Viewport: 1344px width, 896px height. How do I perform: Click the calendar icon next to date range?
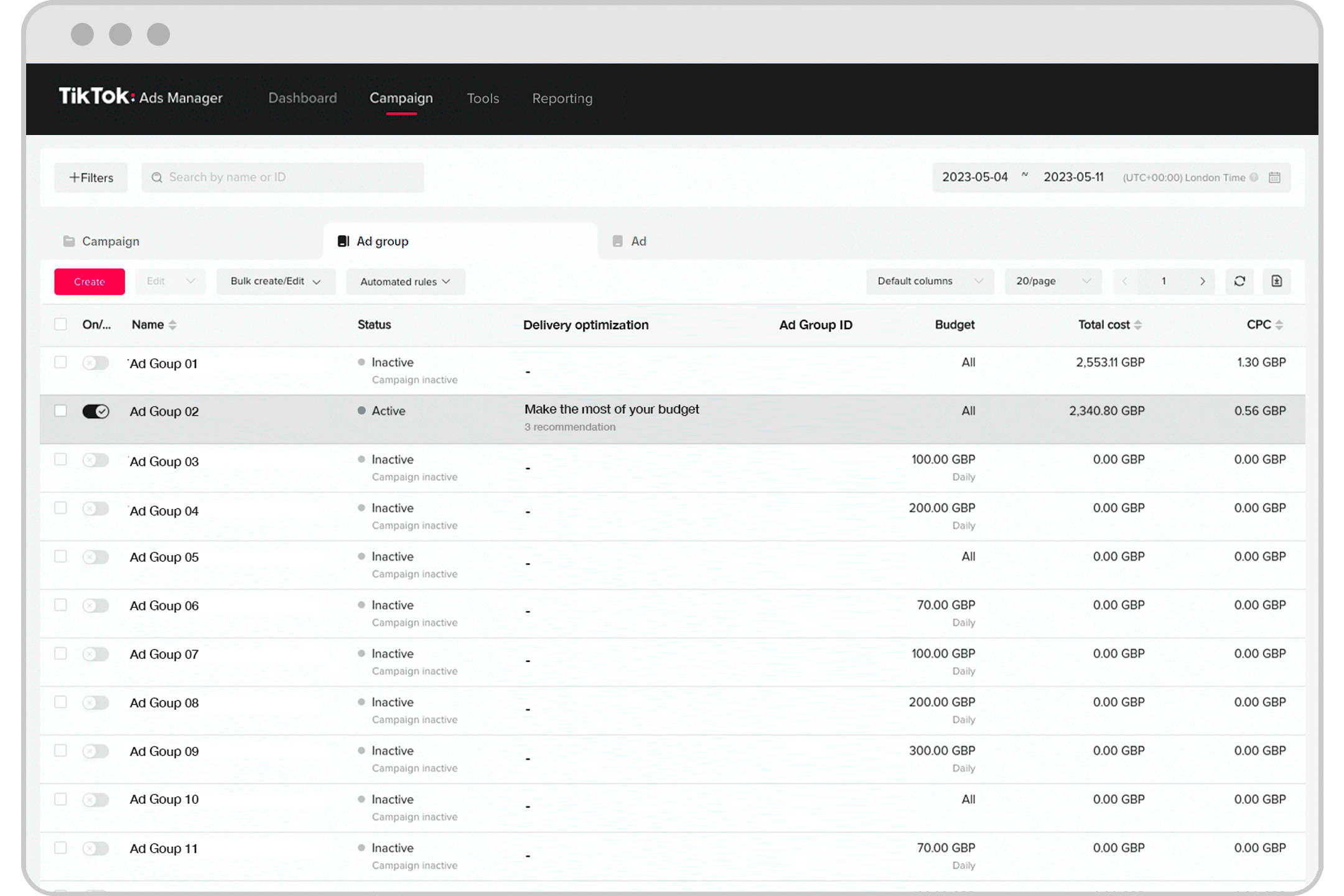(x=1275, y=178)
